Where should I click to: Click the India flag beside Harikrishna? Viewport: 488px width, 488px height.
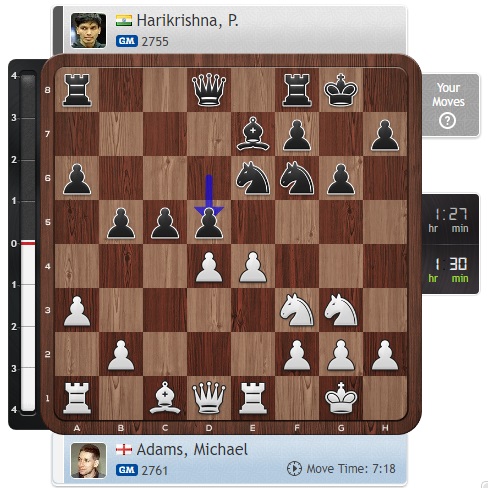[124, 20]
